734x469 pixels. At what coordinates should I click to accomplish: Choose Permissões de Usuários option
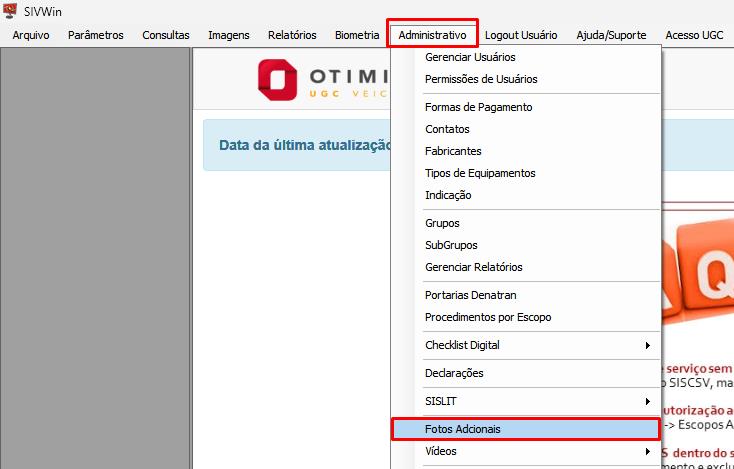point(481,79)
